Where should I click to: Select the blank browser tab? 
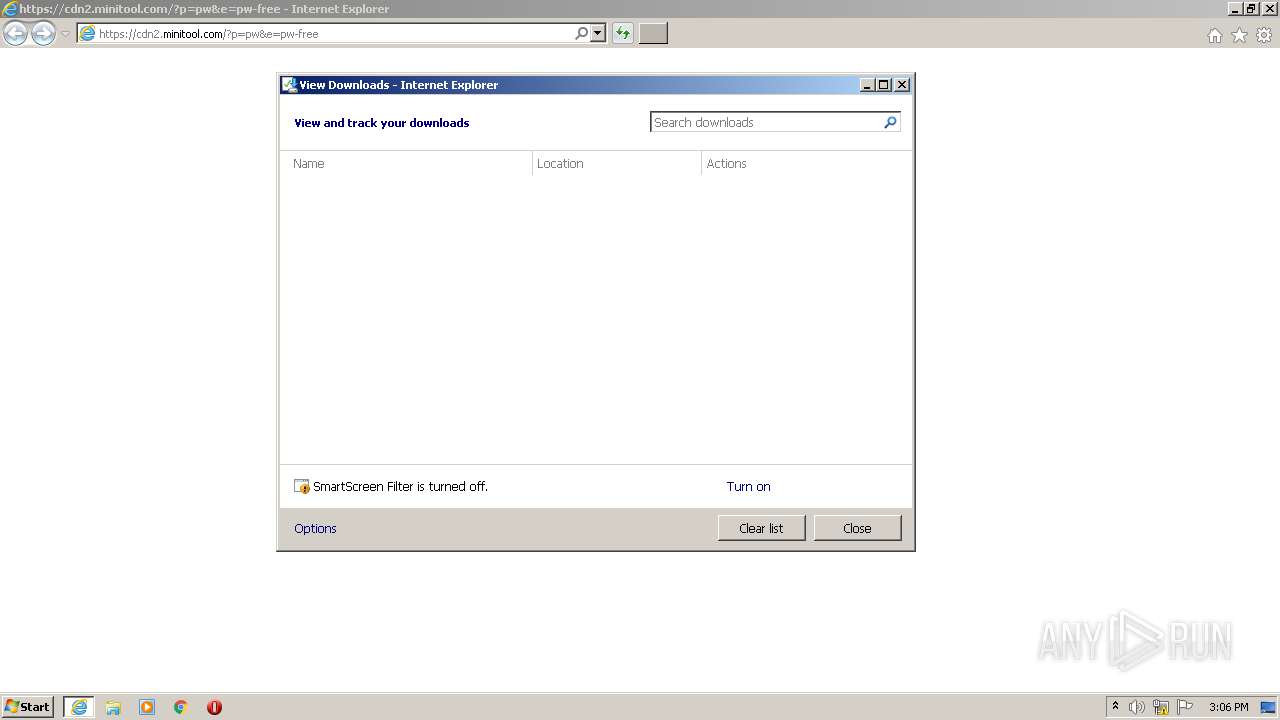coord(653,34)
